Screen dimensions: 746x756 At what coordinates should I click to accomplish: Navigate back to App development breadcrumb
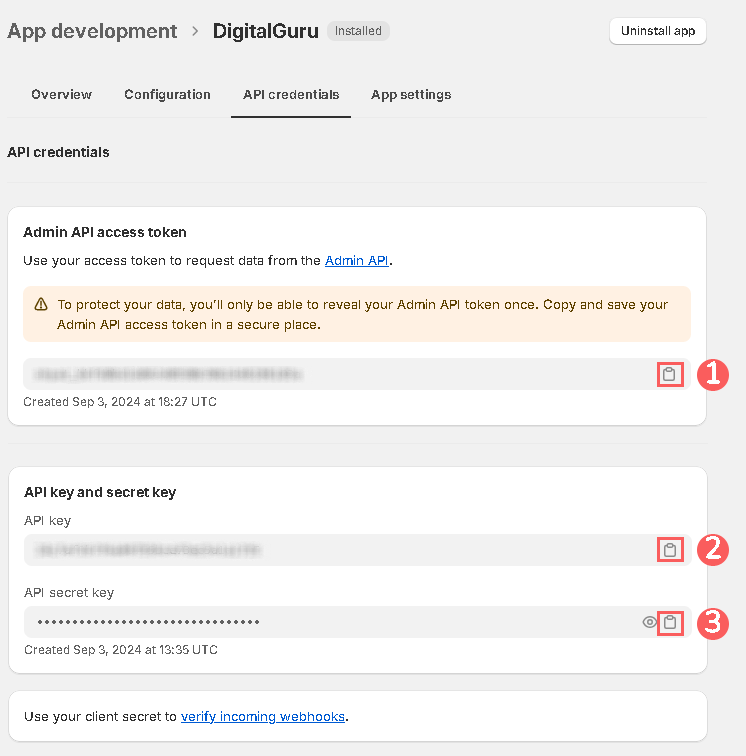(x=92, y=31)
